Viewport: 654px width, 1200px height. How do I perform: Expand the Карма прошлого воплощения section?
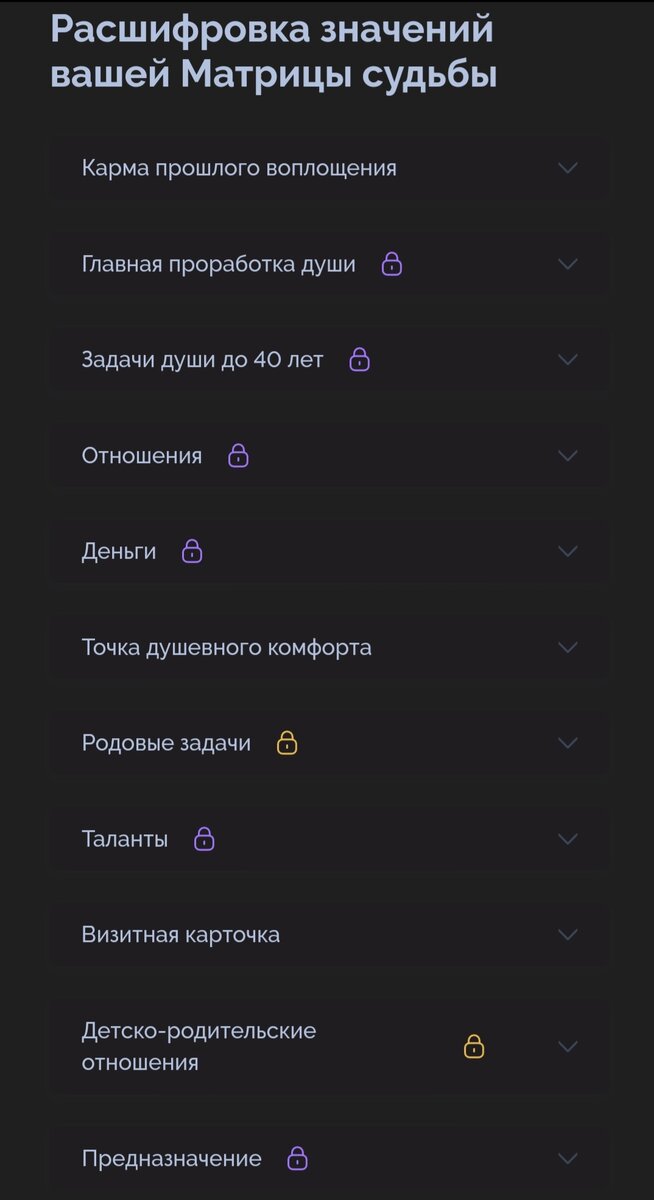point(567,167)
